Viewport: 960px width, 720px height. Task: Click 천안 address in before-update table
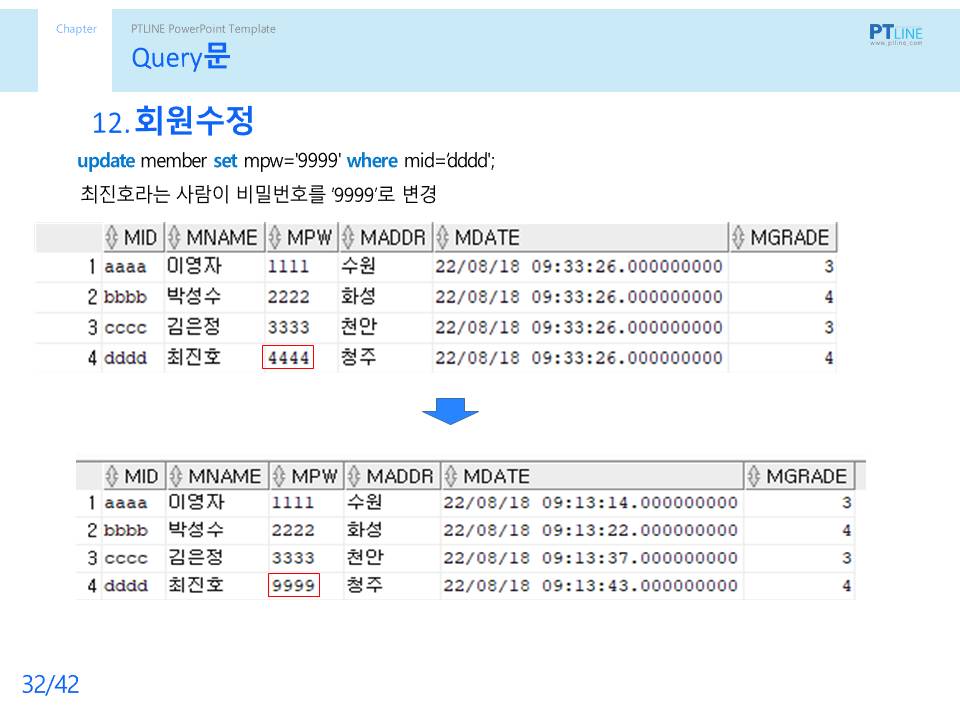(359, 326)
